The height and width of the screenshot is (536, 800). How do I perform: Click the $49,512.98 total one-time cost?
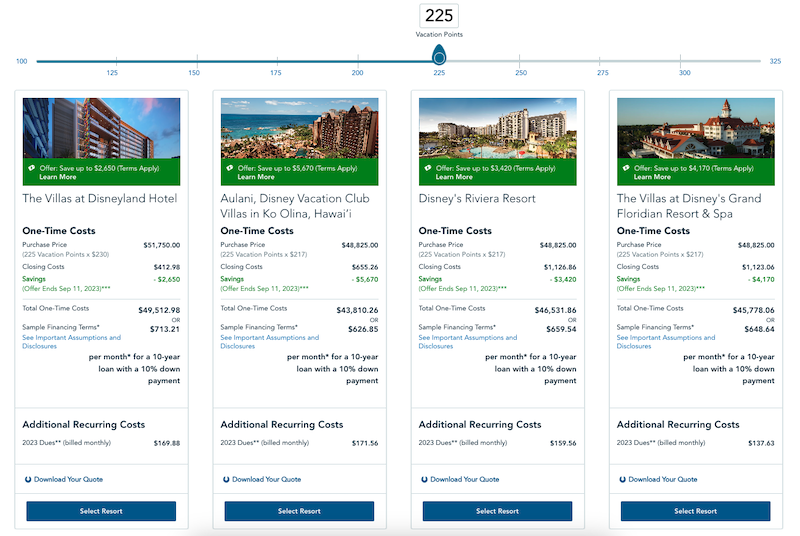coord(159,310)
